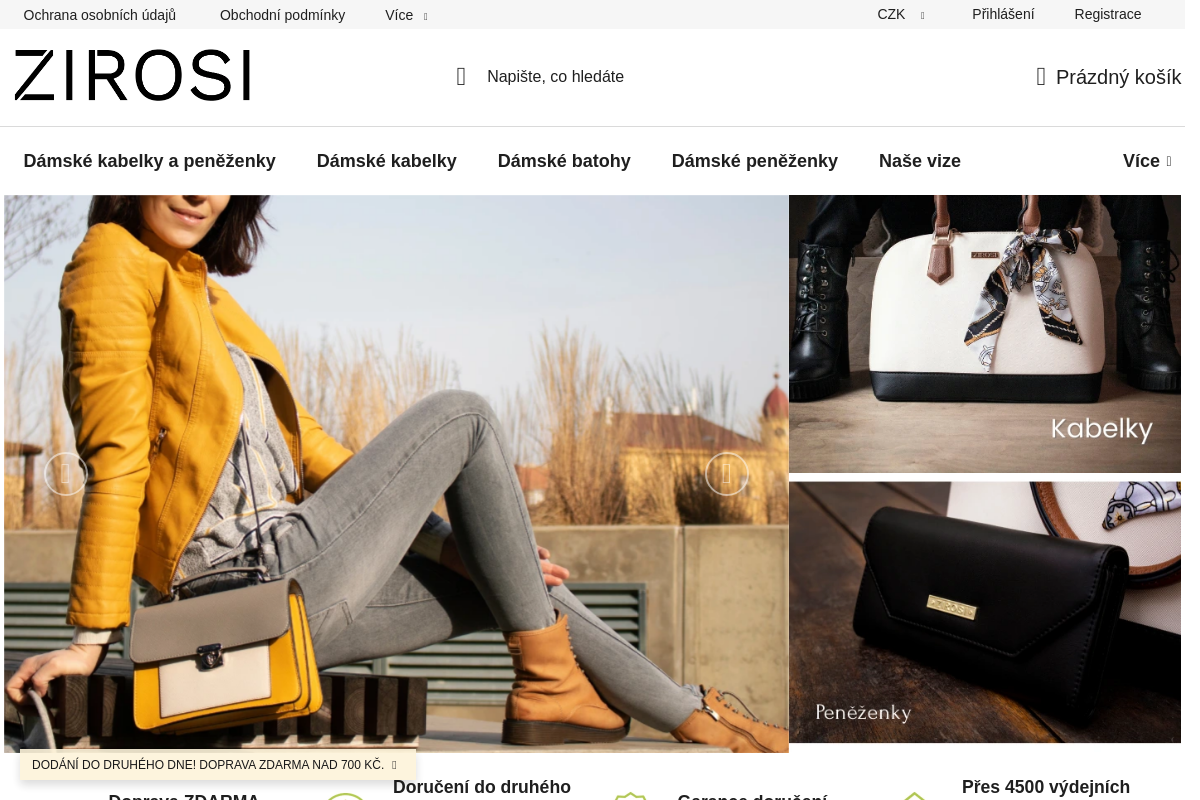
Task: Close the free delivery notification bar
Action: 394,765
